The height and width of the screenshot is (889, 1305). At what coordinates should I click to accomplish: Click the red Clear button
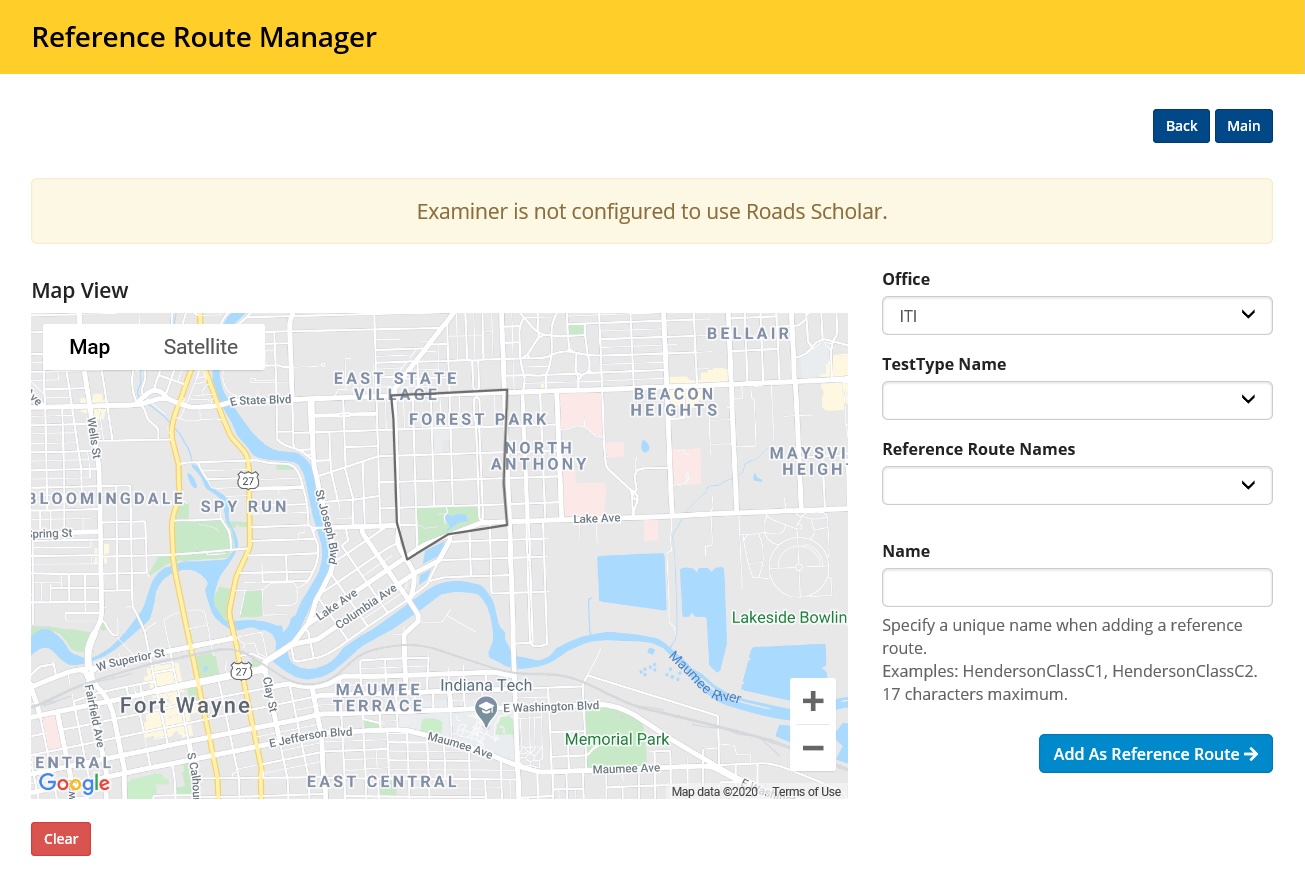click(61, 839)
